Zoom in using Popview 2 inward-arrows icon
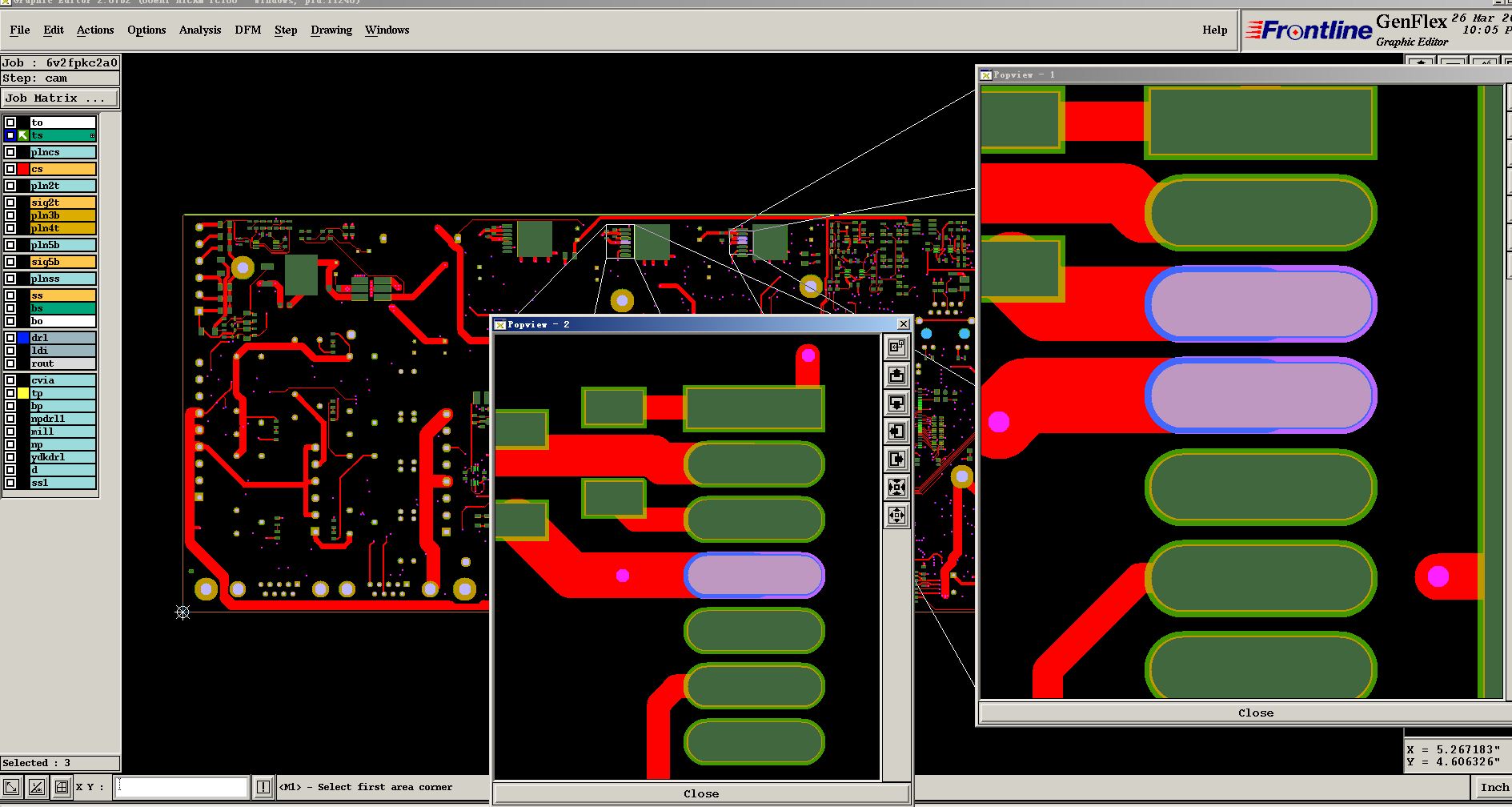Image resolution: width=1512 pixels, height=807 pixels. tap(896, 487)
